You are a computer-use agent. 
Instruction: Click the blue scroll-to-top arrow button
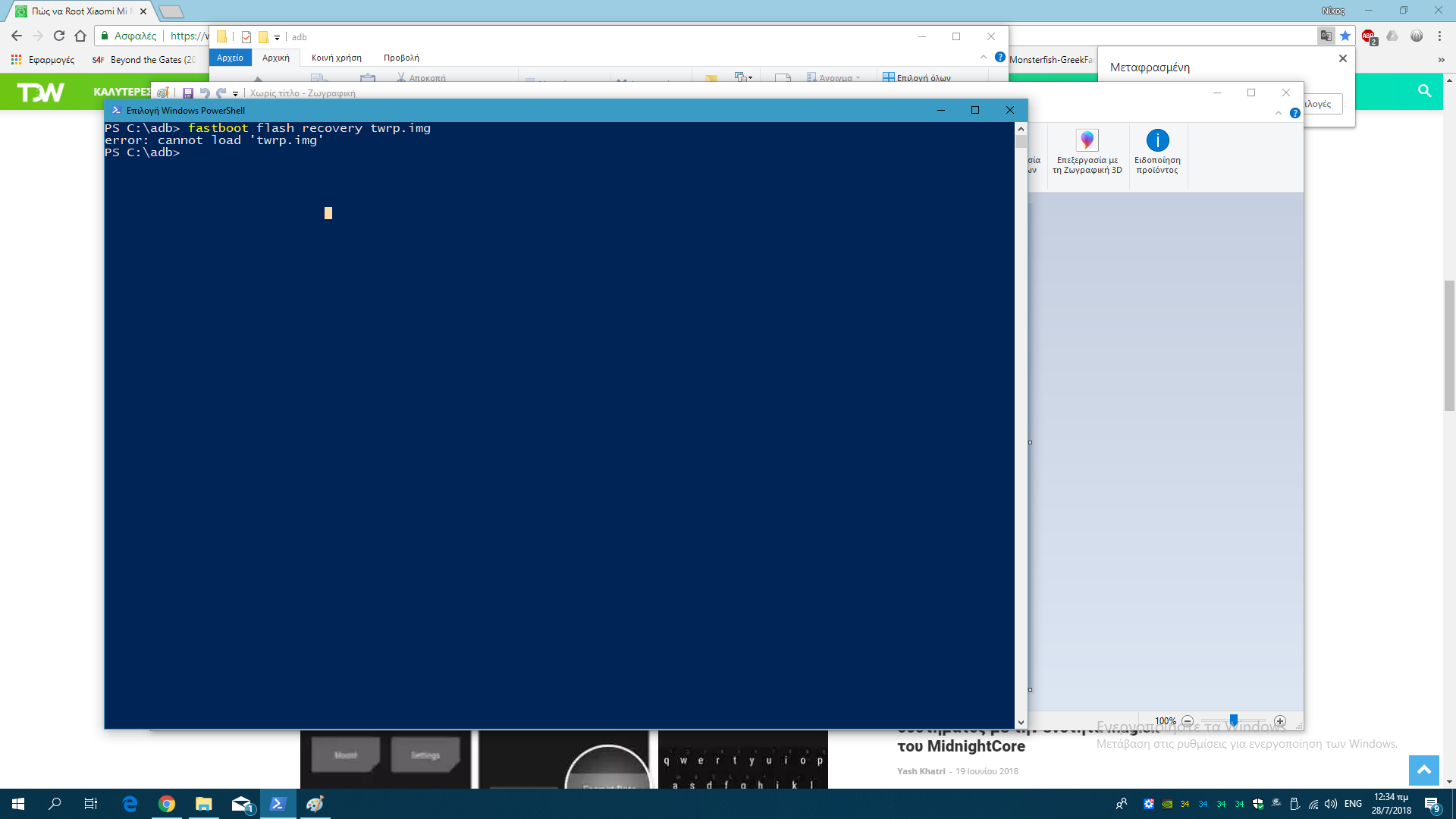tap(1423, 770)
